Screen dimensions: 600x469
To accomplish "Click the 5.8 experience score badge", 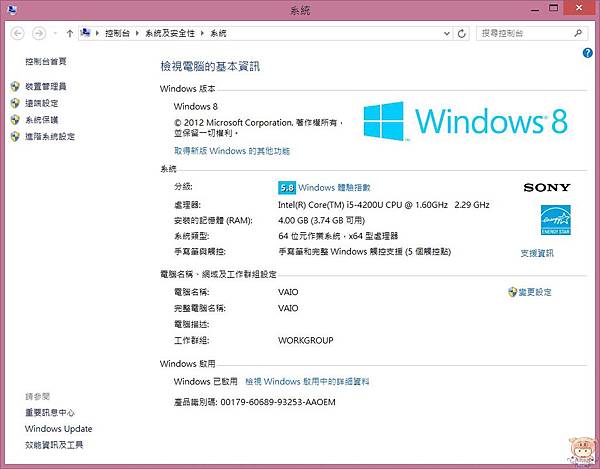I will [287, 188].
